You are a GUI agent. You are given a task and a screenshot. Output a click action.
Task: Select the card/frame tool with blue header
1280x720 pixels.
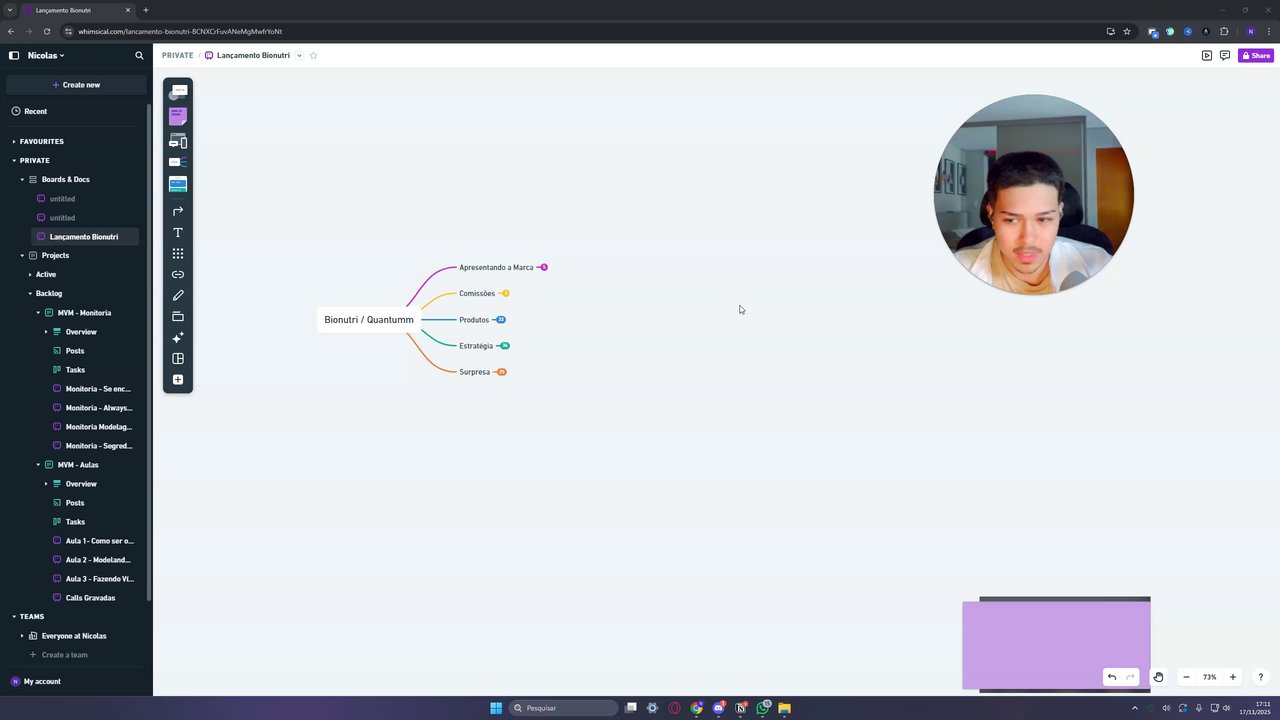coord(178,184)
